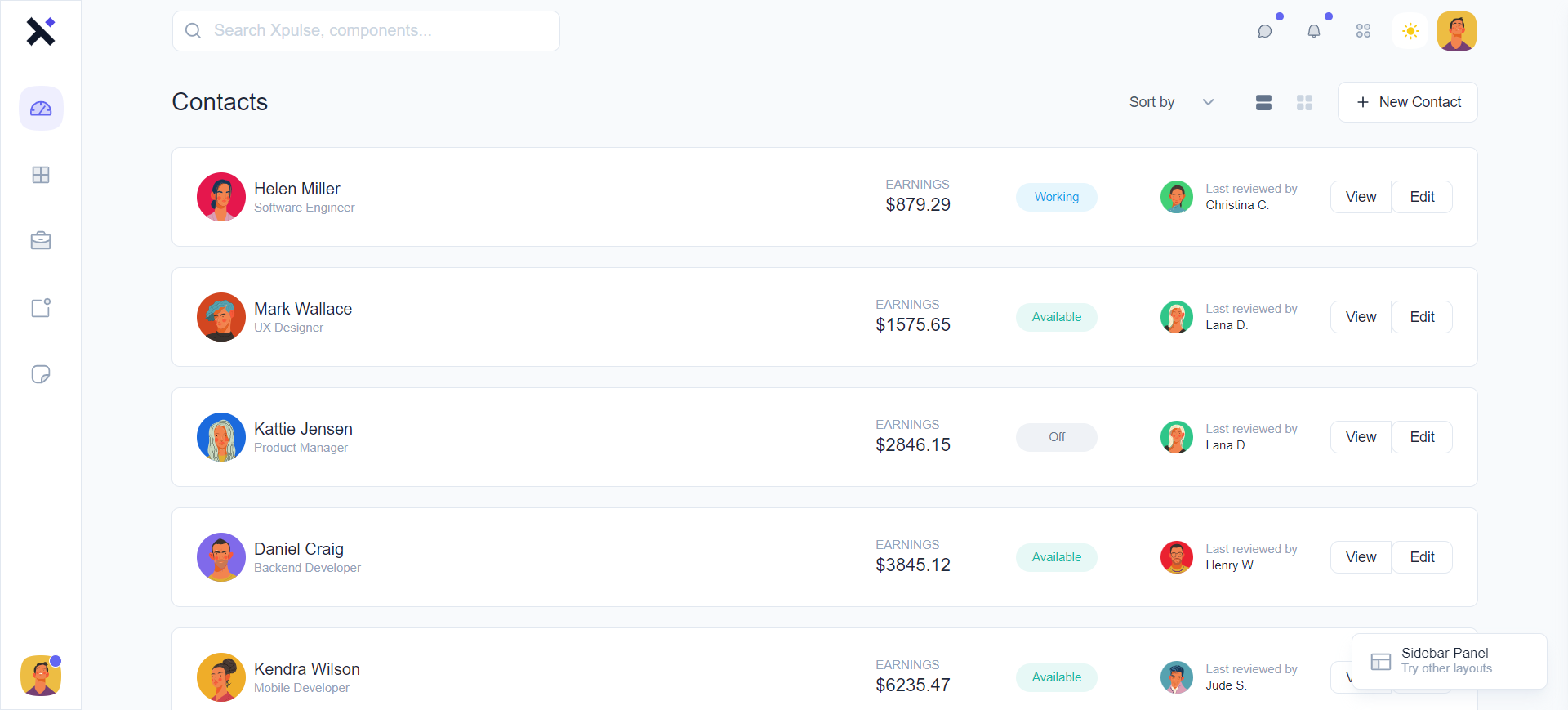This screenshot has height=710, width=1568.
Task: Click the square note icon in sidebar
Action: [x=41, y=308]
